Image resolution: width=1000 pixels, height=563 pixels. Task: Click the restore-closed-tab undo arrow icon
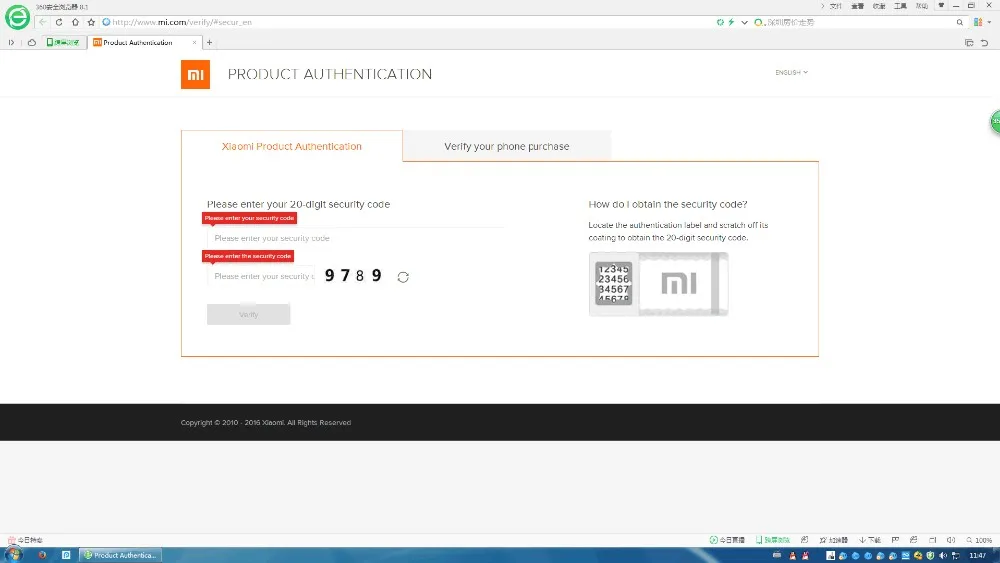(985, 43)
